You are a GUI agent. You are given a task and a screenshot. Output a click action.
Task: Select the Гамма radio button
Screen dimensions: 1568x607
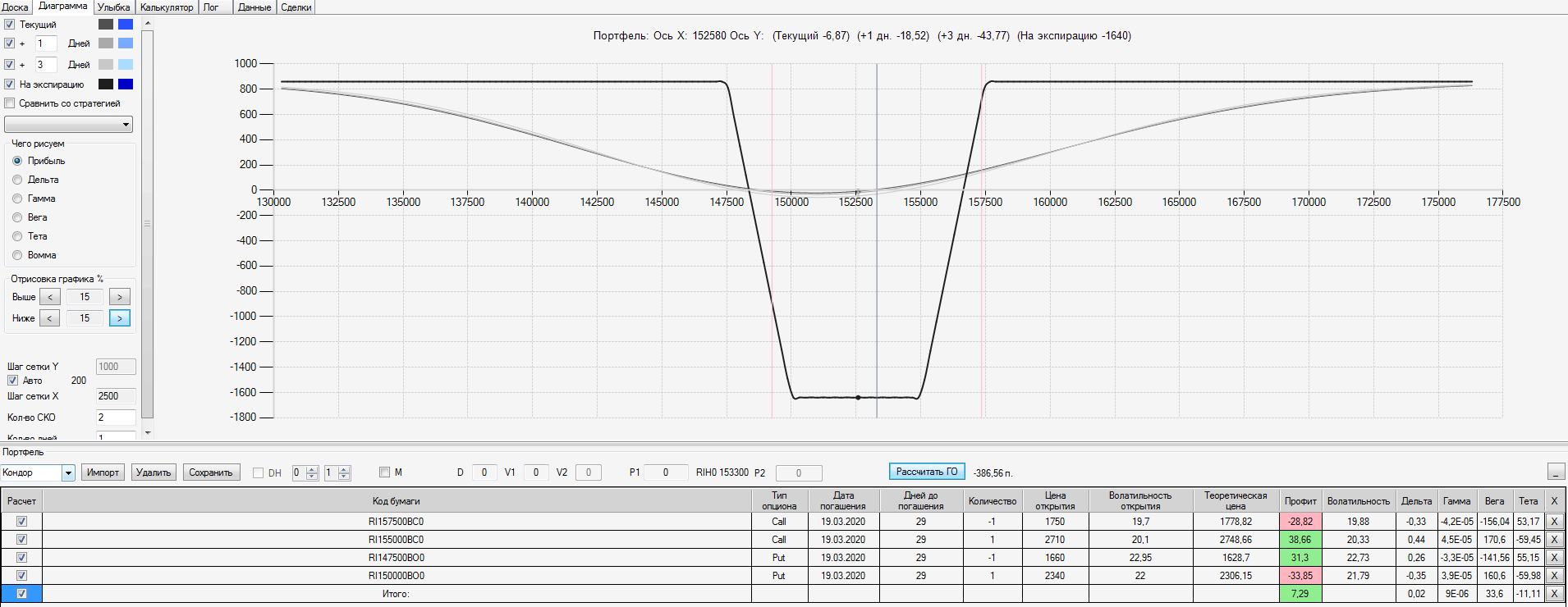[x=17, y=199]
